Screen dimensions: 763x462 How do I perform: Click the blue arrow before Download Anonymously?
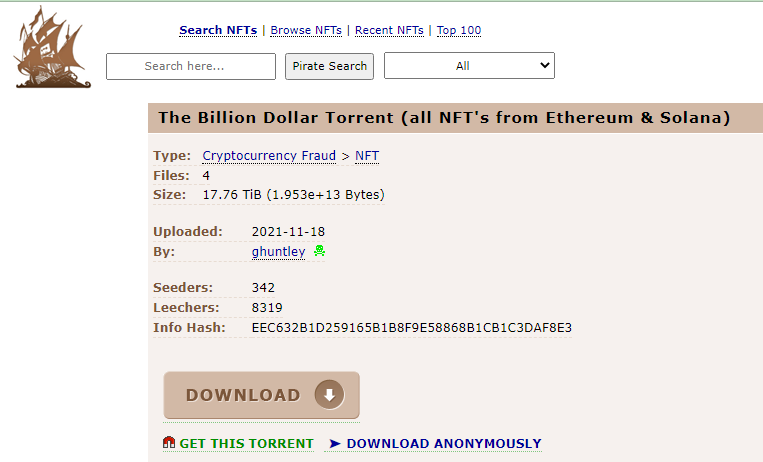pos(335,444)
